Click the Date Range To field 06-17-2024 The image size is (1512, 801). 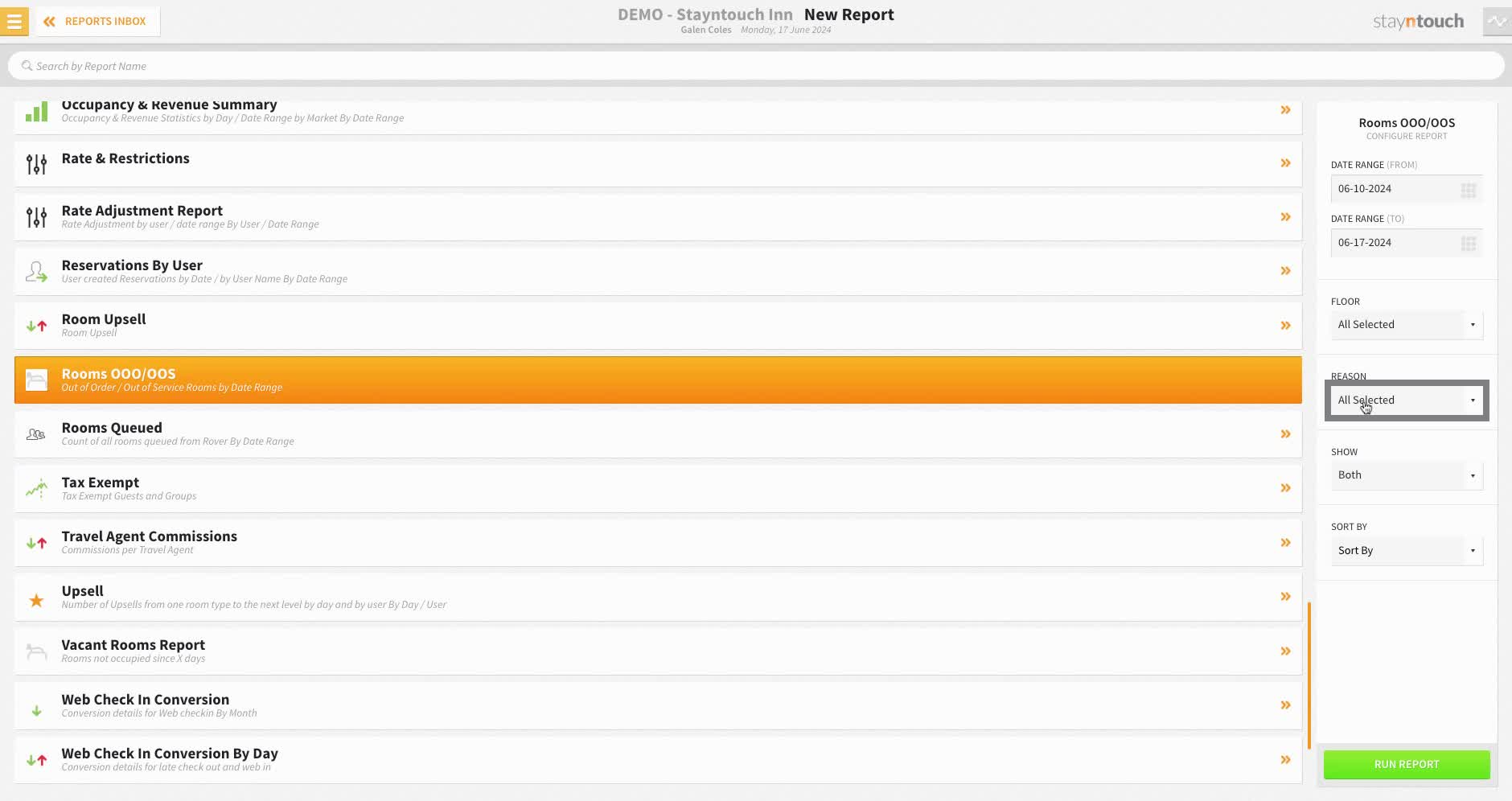click(x=1407, y=243)
